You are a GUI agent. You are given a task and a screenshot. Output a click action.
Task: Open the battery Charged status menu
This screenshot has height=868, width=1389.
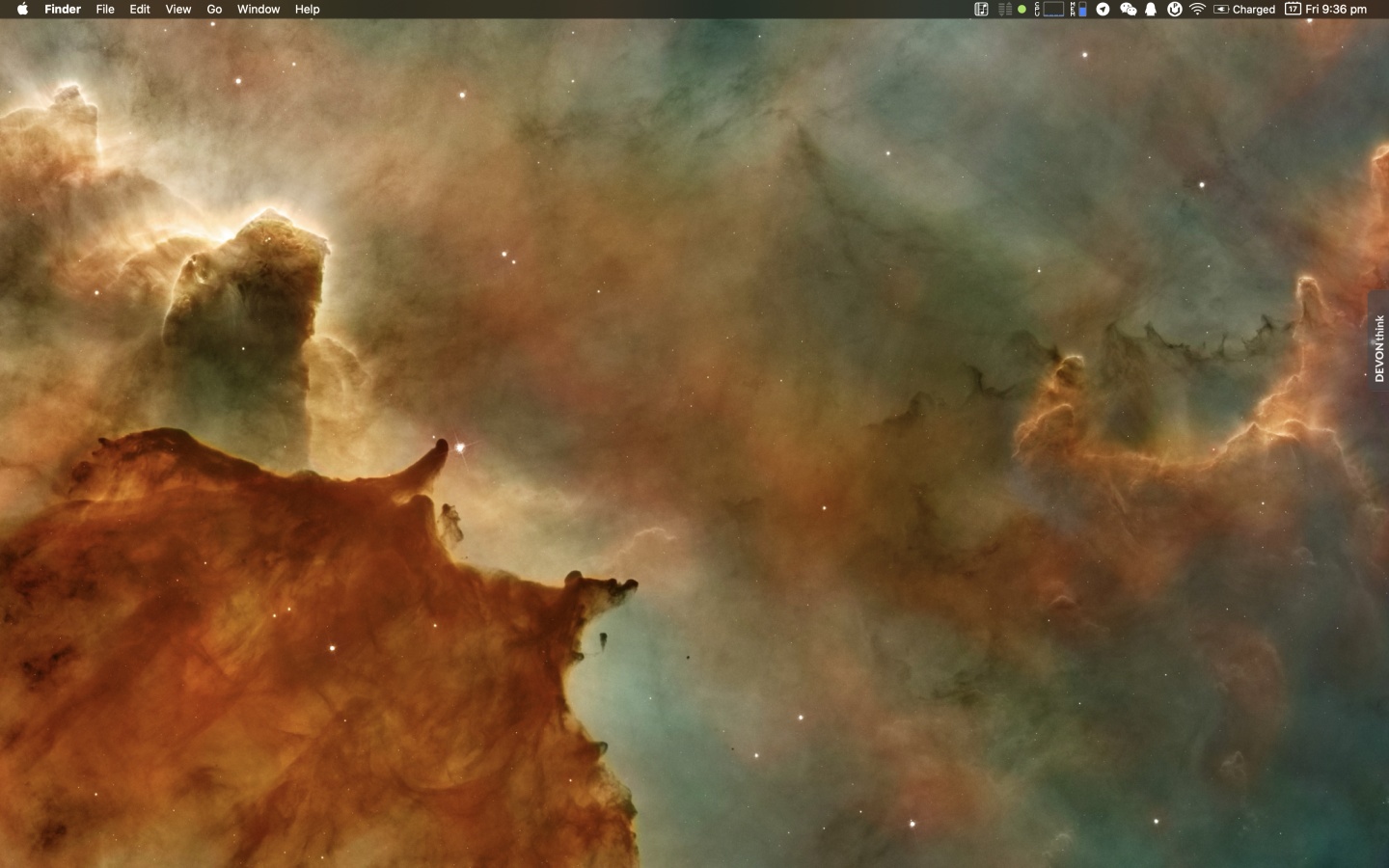pos(1244,9)
